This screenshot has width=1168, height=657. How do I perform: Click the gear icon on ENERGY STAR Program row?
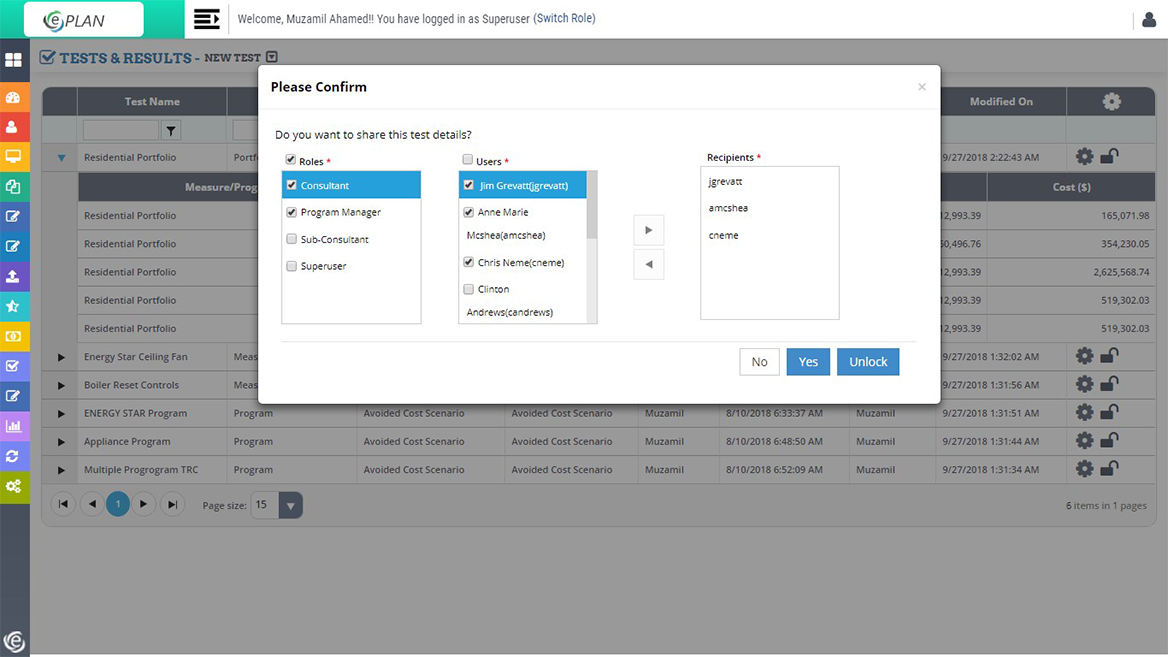point(1084,412)
